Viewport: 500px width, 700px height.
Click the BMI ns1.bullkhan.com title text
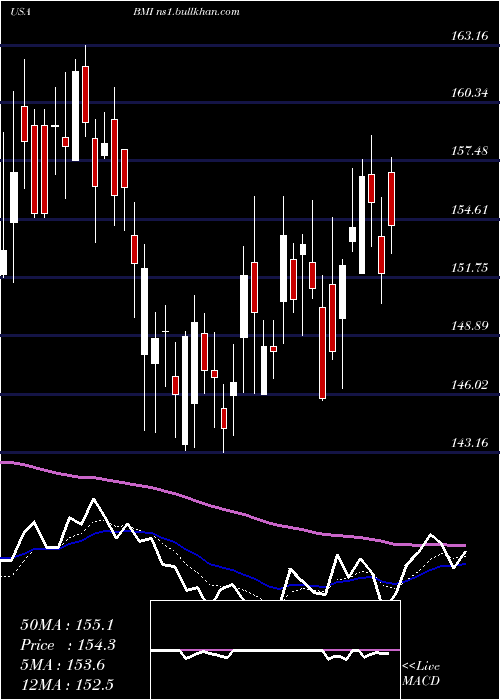click(x=186, y=12)
